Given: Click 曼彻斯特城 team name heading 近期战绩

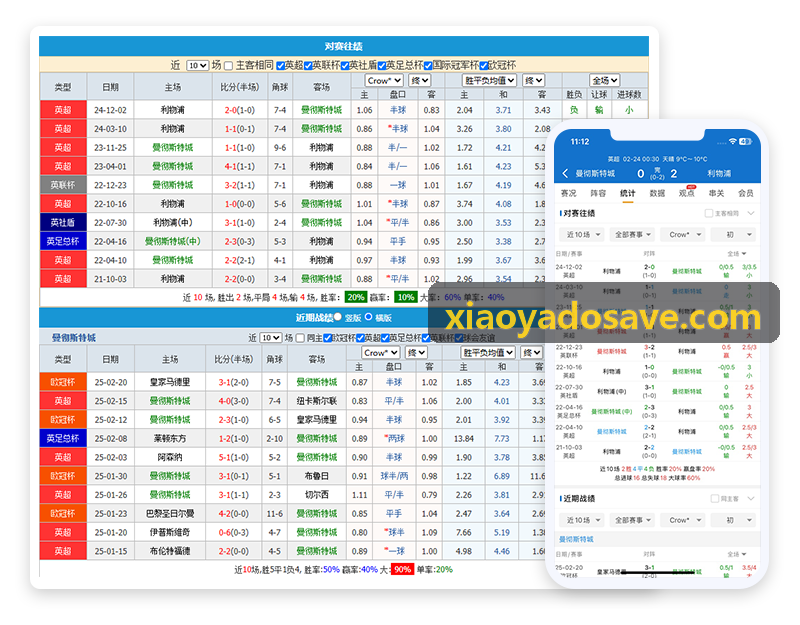Looking at the screenshot, I should 74,338.
